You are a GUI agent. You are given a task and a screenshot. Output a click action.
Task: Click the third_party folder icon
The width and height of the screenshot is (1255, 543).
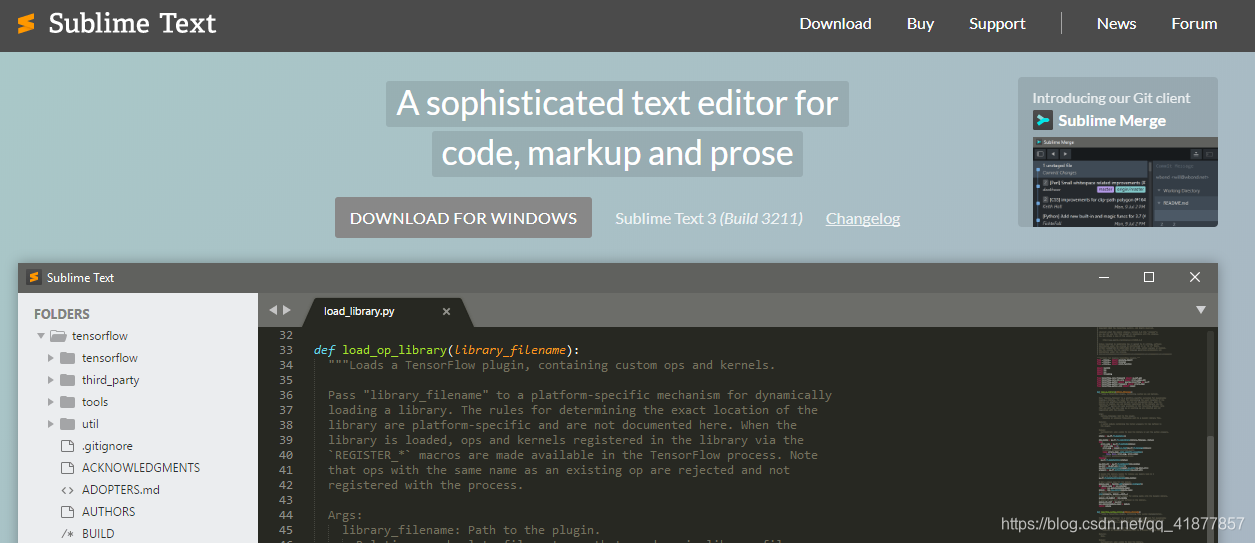(67, 380)
